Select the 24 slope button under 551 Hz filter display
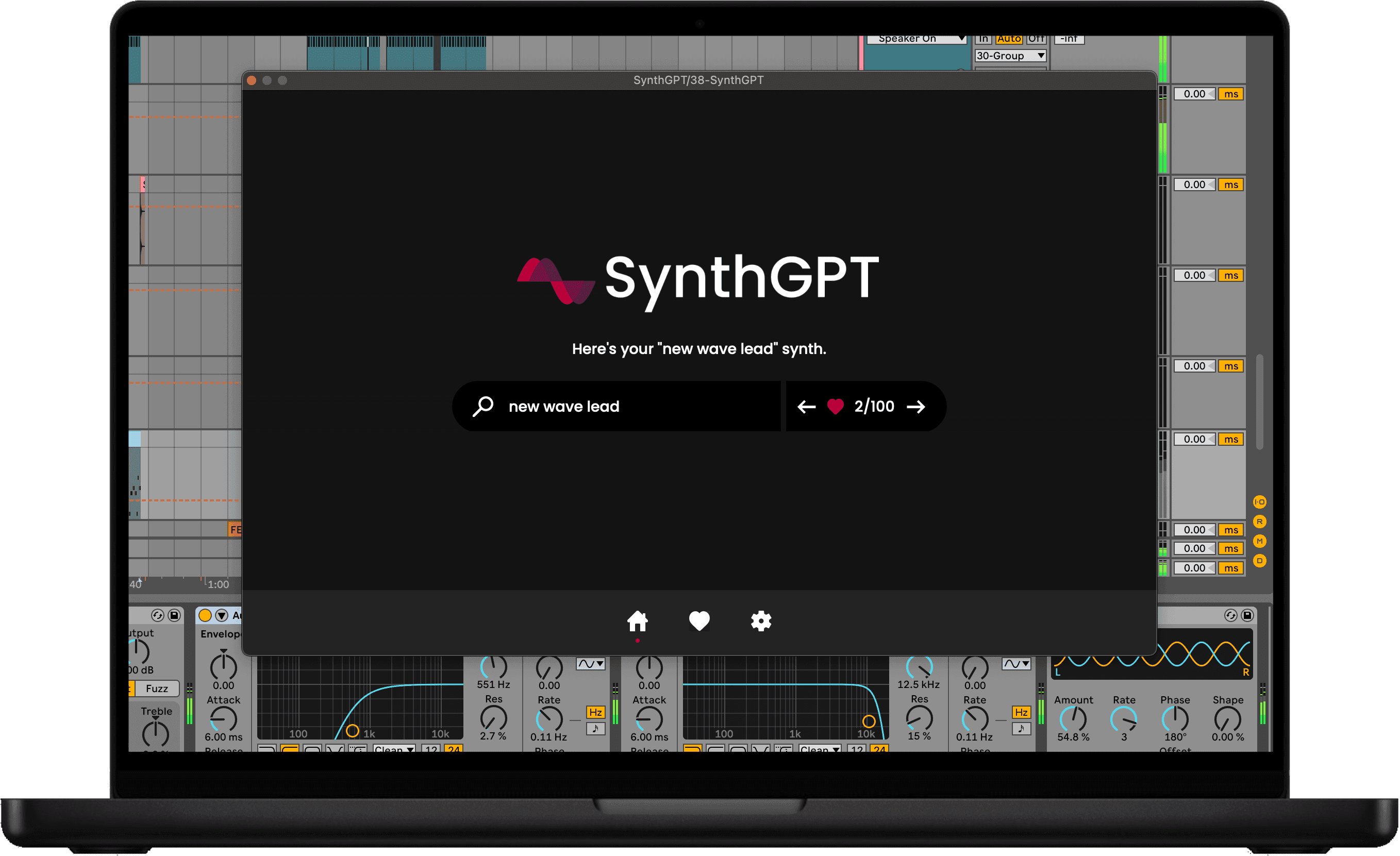 coord(454,749)
